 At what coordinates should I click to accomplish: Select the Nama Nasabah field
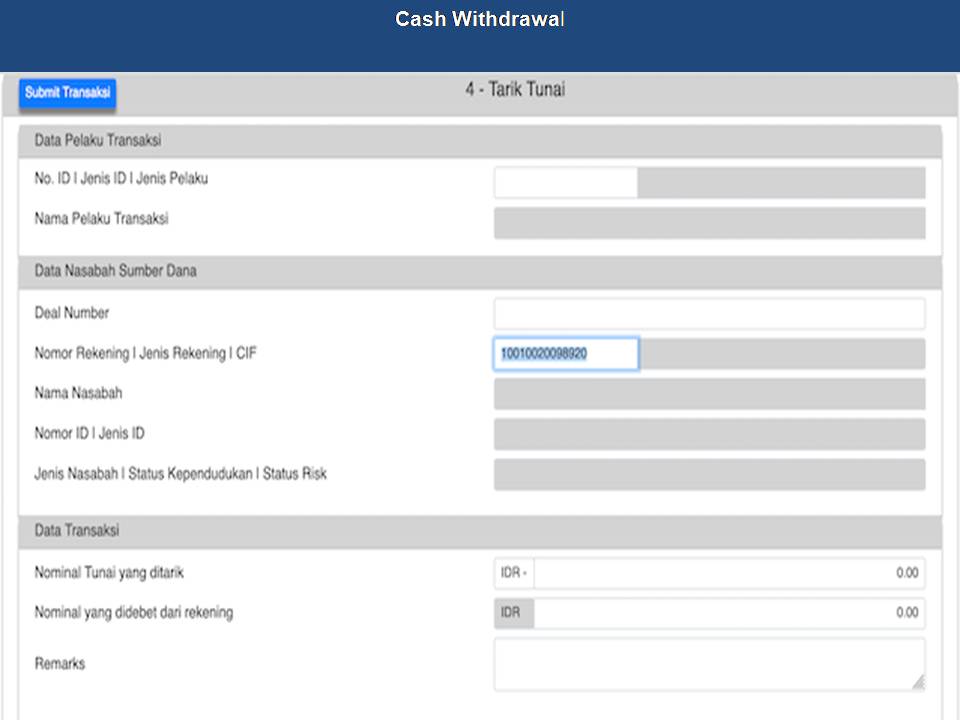[x=709, y=394]
